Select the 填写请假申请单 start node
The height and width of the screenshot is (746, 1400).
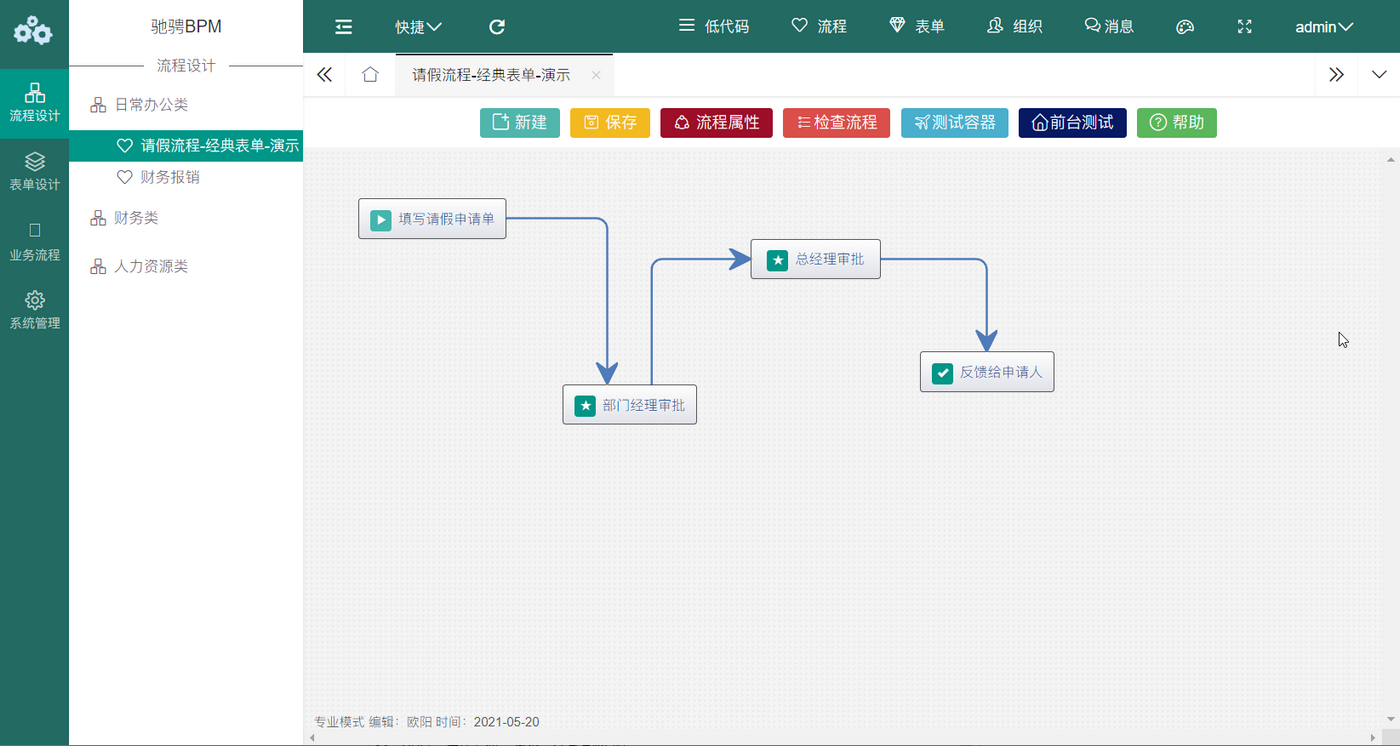pos(432,219)
